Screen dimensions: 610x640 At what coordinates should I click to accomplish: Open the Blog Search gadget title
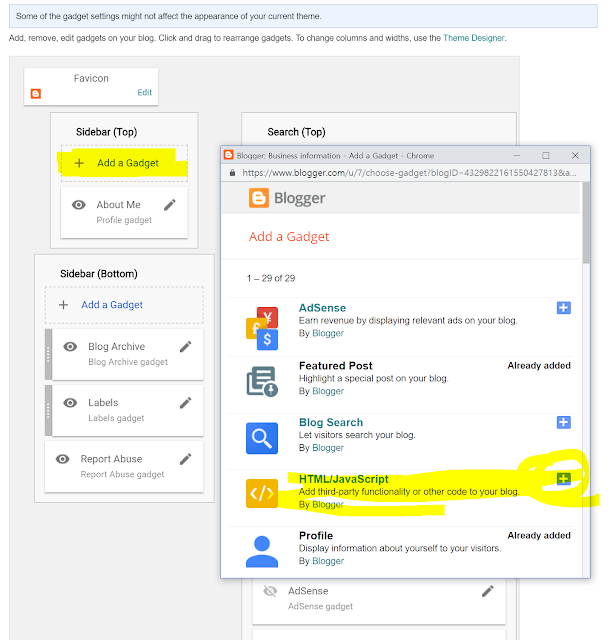click(x=331, y=422)
